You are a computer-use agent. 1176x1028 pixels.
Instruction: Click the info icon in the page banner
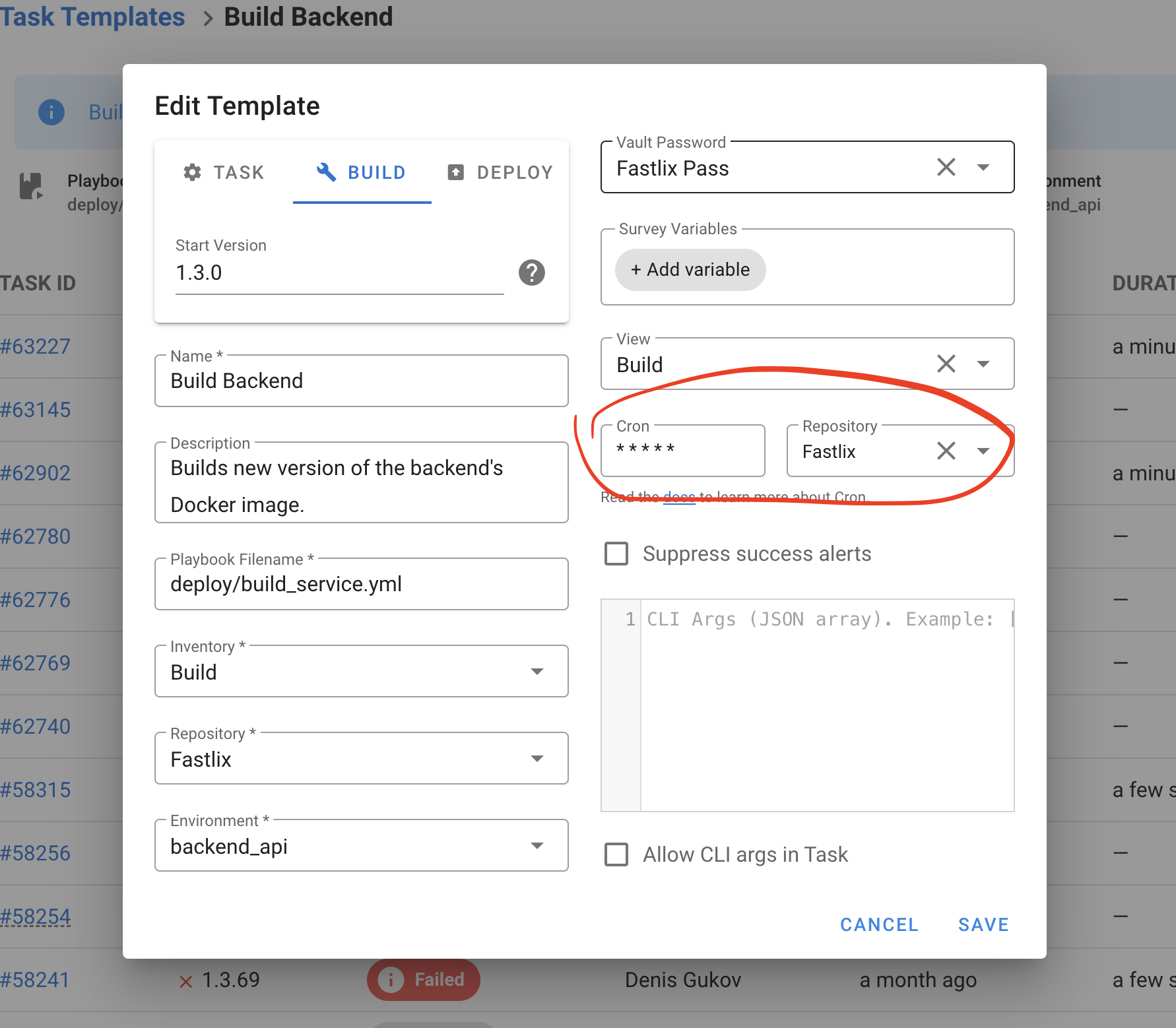click(x=51, y=112)
